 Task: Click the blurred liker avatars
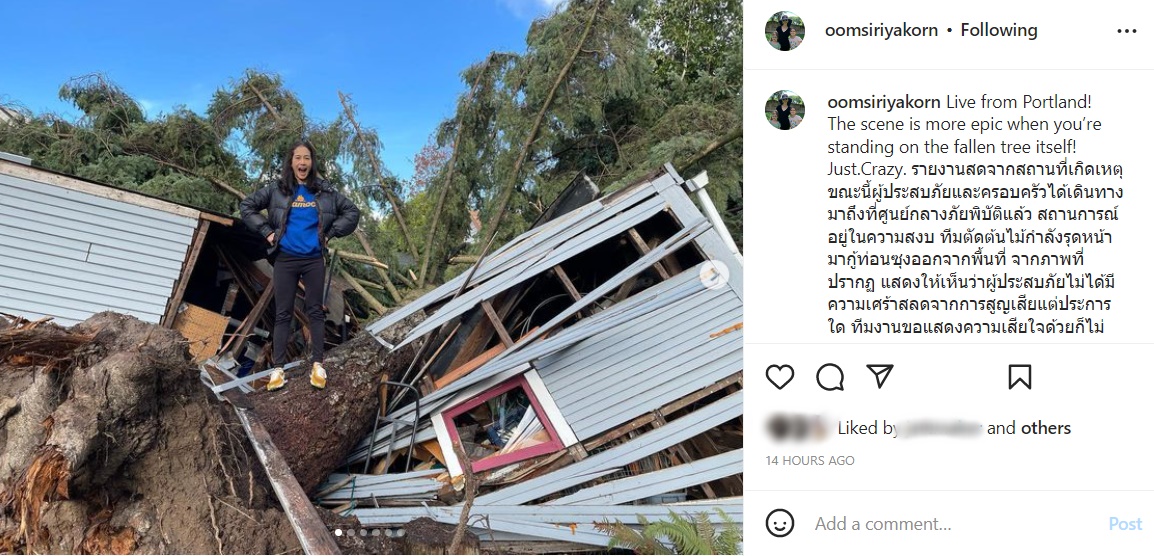pos(798,428)
